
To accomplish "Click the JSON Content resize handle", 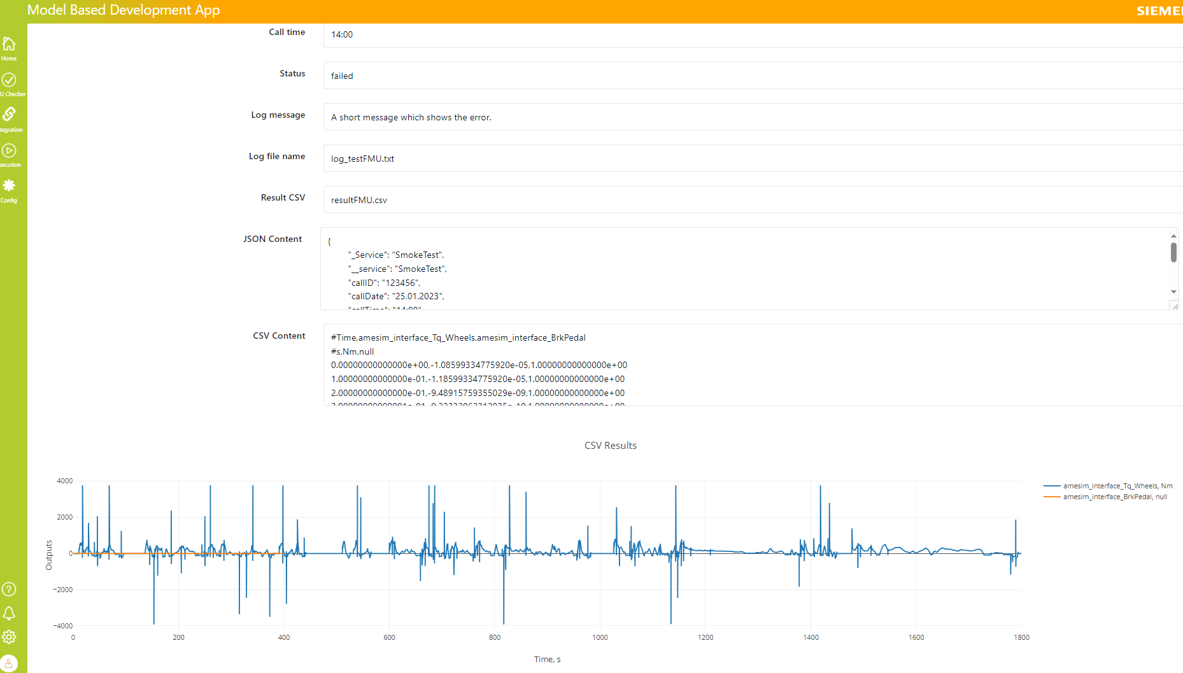I will point(1175,306).
